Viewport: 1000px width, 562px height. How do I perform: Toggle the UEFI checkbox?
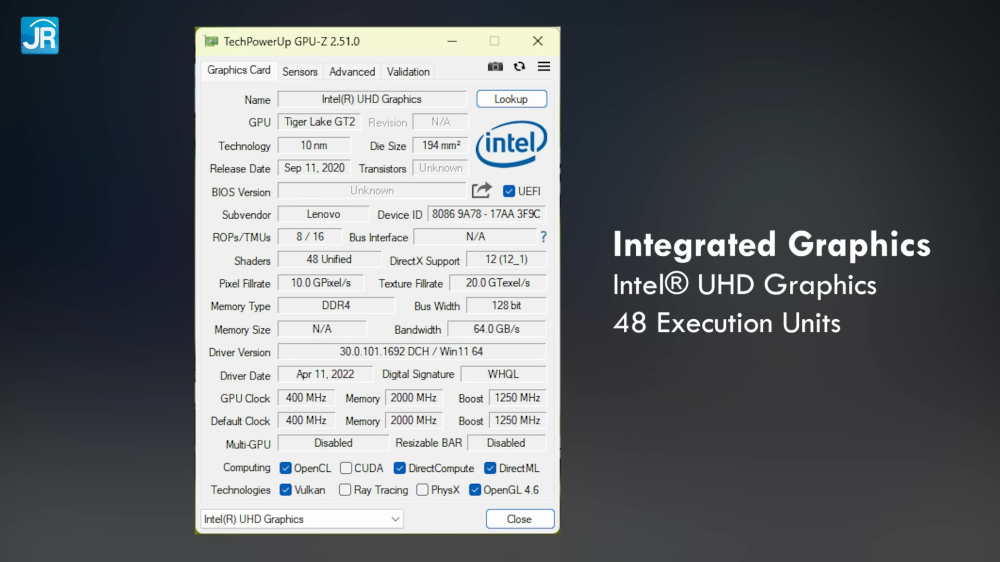[509, 191]
